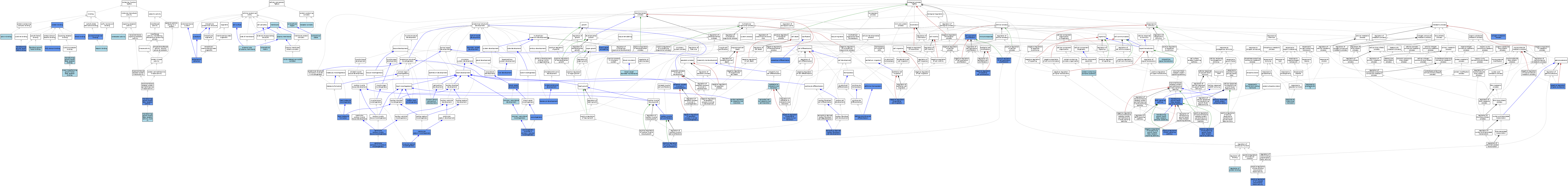Click the 'organ growth' node
Viewport: 1568px width, 186px height.
[x=591, y=49]
